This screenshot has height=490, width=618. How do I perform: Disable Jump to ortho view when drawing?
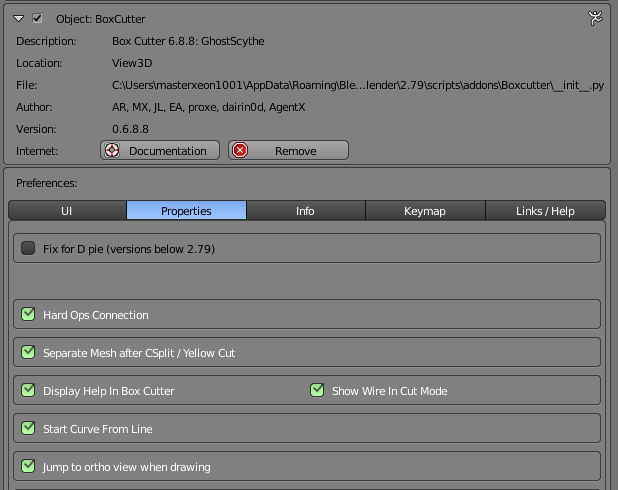(x=28, y=467)
